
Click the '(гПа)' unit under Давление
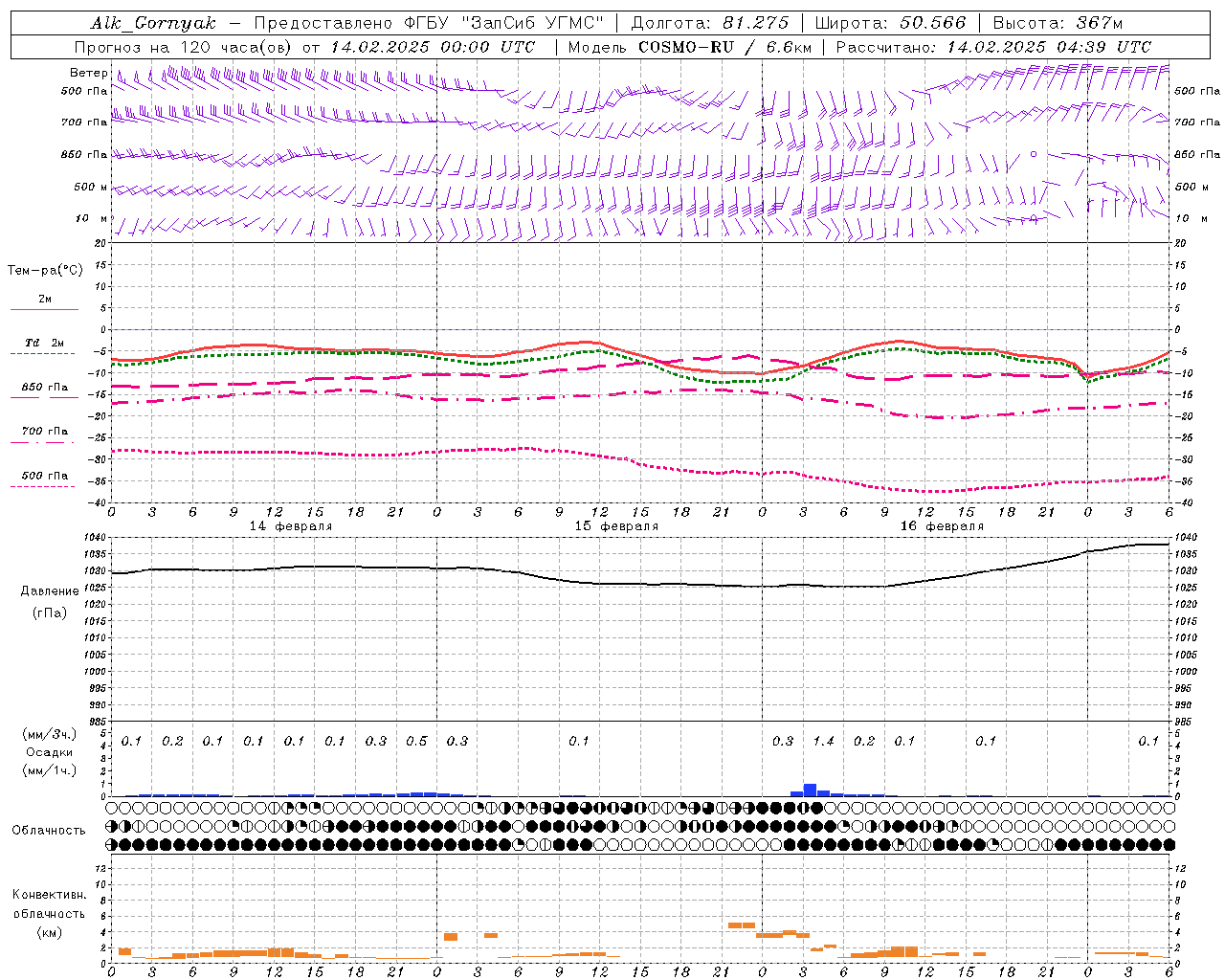pyautogui.click(x=50, y=612)
